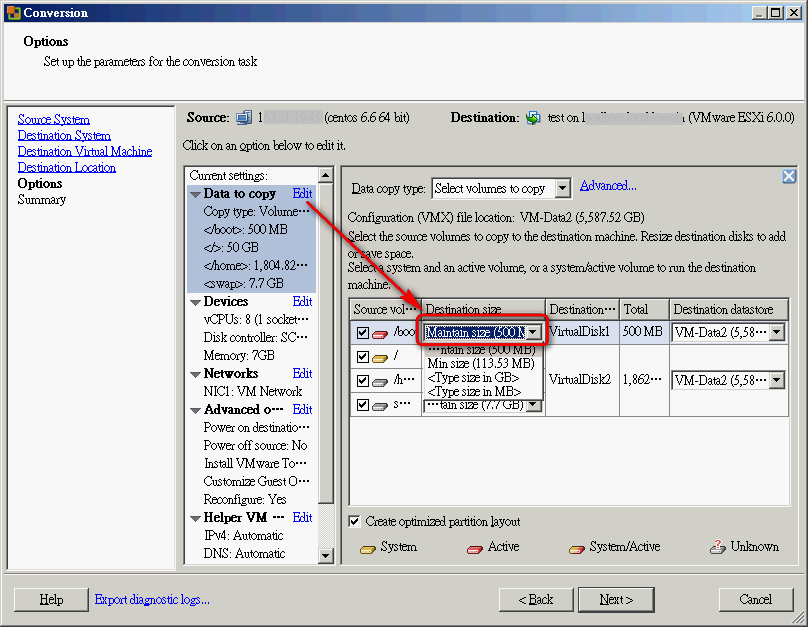
Task: Edit the Devices settings
Action: click(302, 301)
